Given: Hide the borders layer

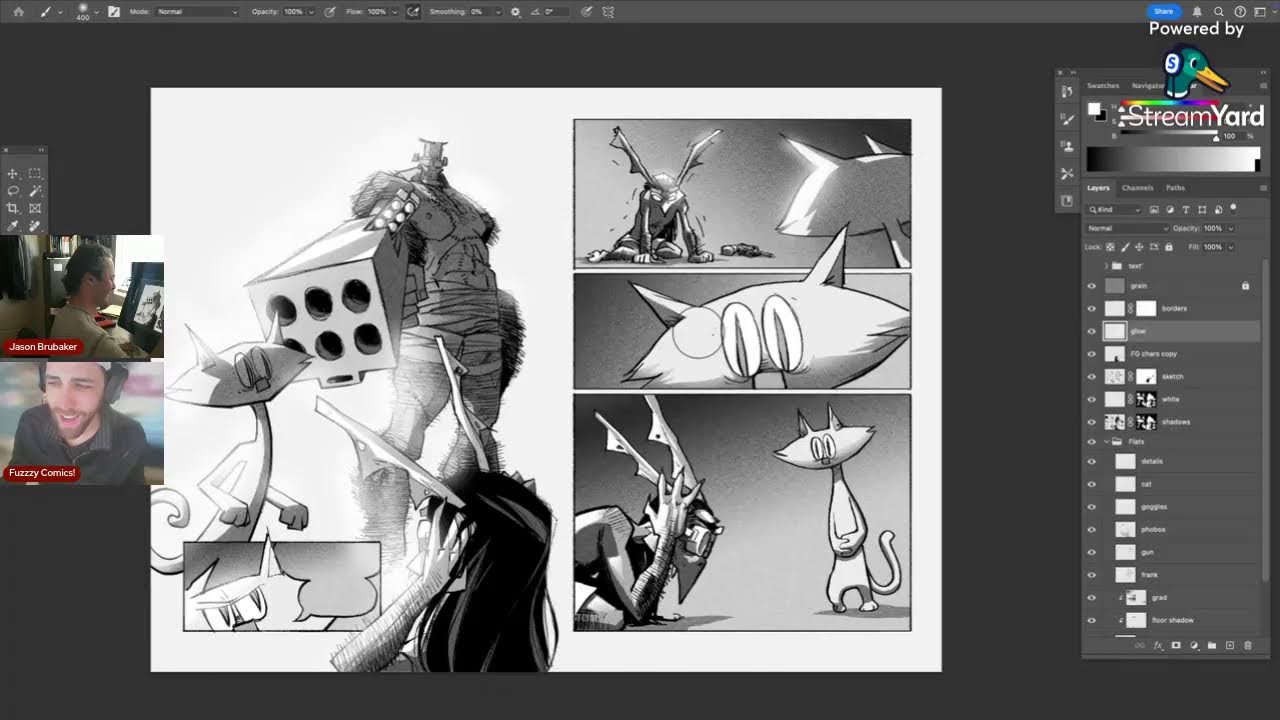Looking at the screenshot, I should click(x=1091, y=308).
